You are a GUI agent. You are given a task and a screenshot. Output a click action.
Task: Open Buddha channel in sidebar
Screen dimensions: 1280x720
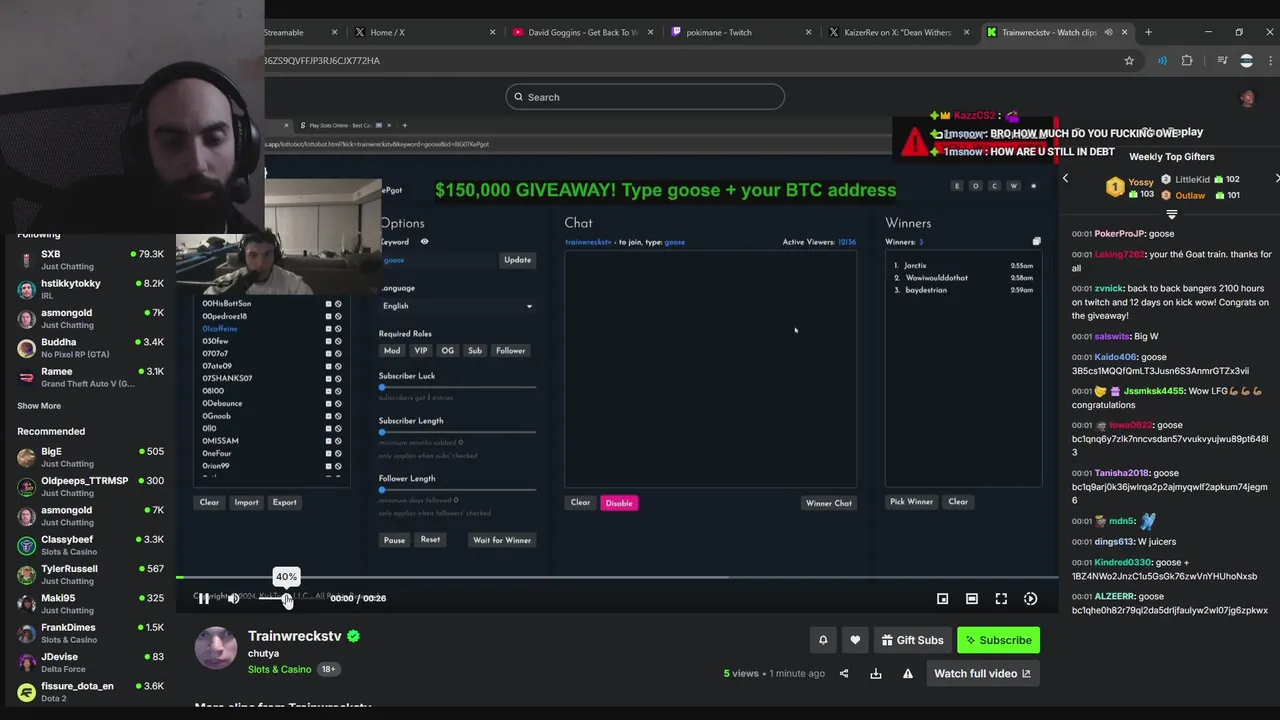click(x=90, y=348)
